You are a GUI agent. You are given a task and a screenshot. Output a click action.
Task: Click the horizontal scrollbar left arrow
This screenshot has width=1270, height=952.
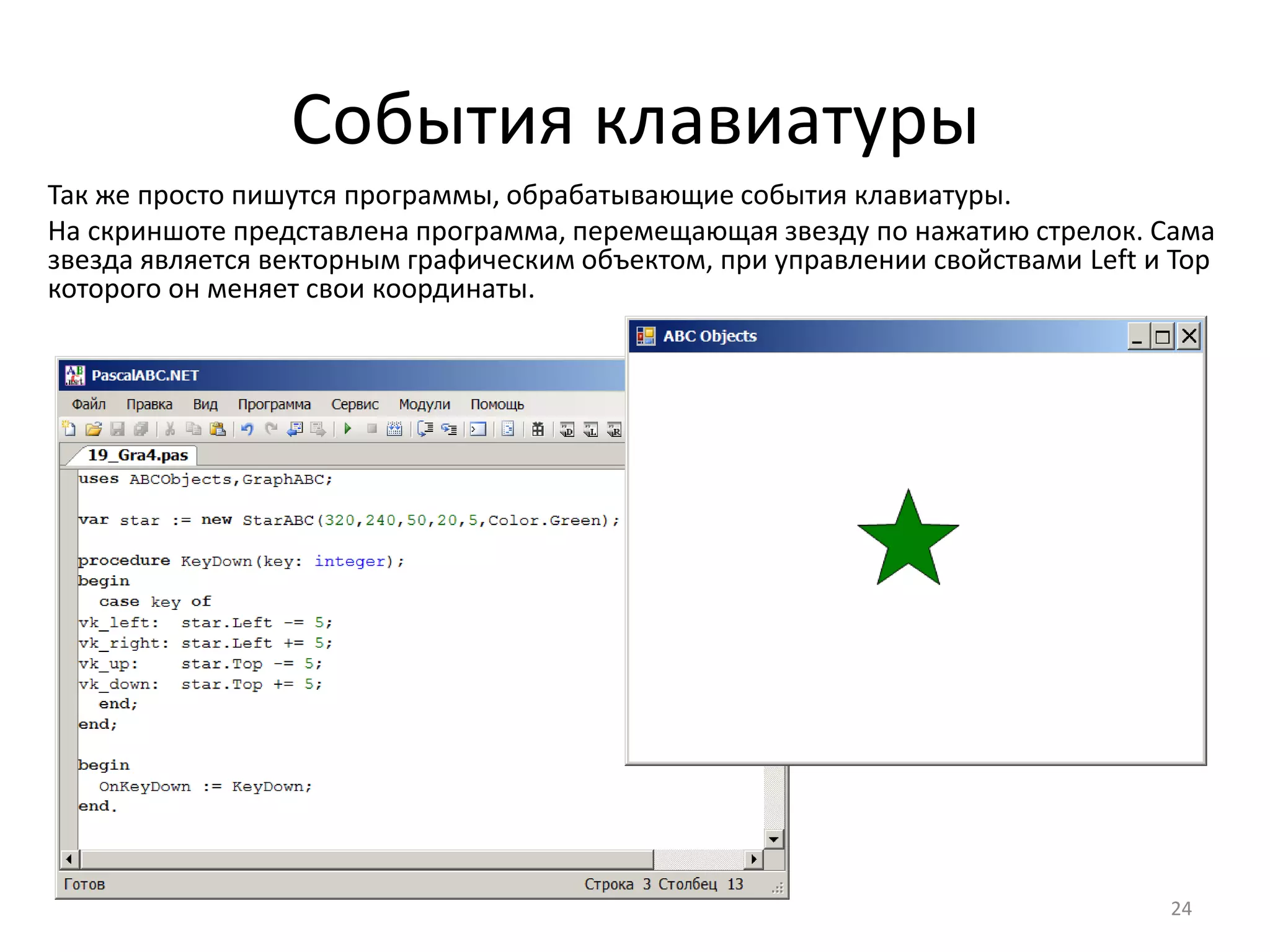pos(69,859)
